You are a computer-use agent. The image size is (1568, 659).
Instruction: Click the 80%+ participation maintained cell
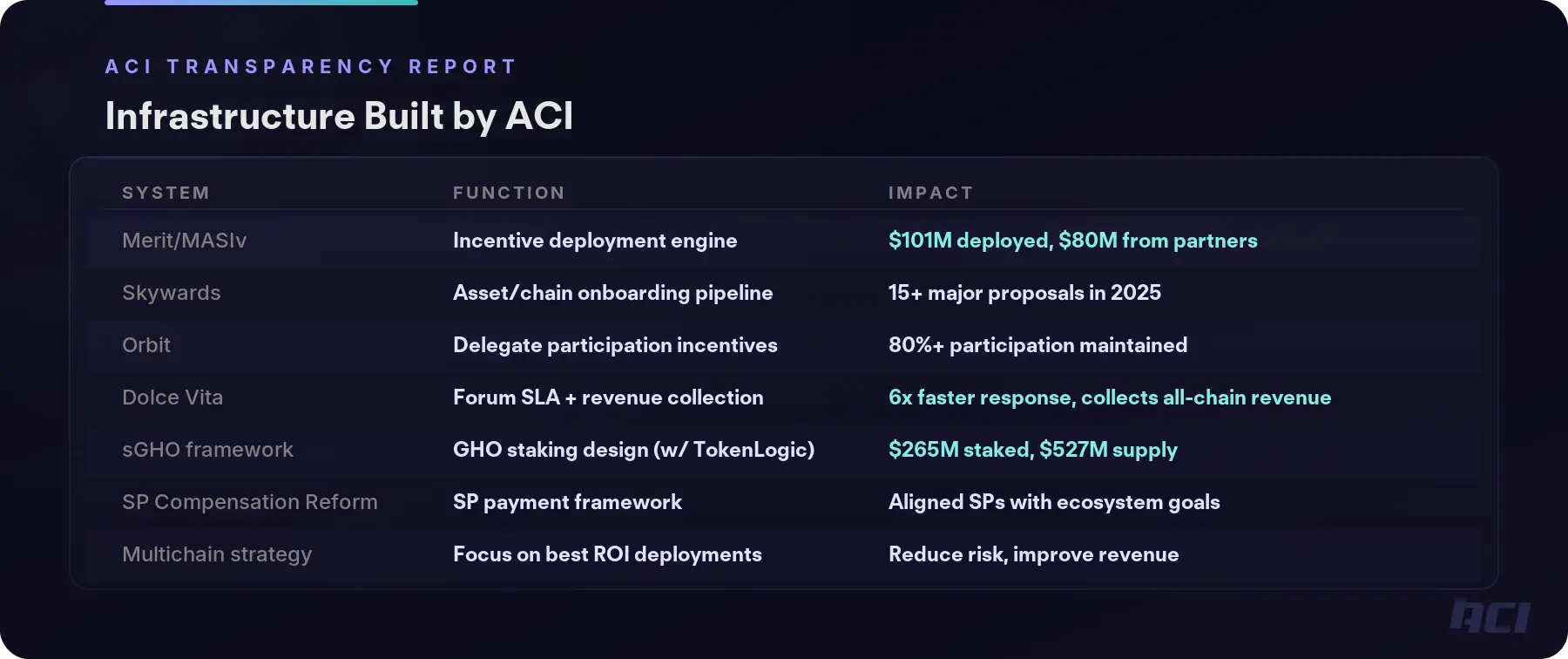[1037, 345]
